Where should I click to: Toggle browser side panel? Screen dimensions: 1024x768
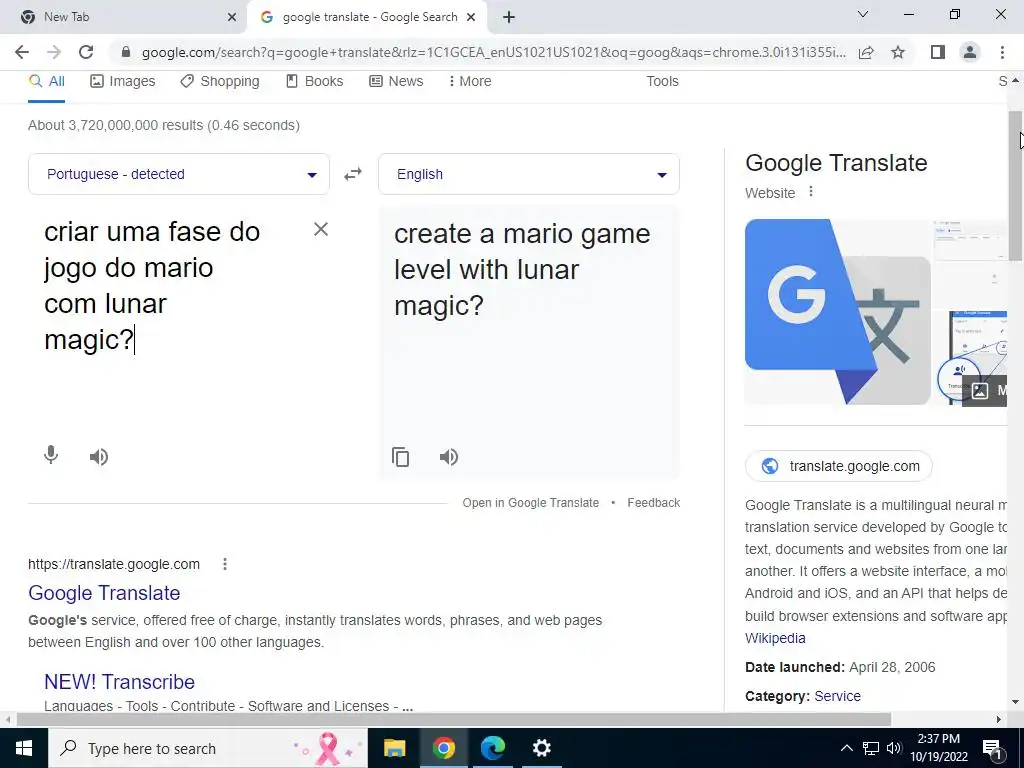point(938,52)
